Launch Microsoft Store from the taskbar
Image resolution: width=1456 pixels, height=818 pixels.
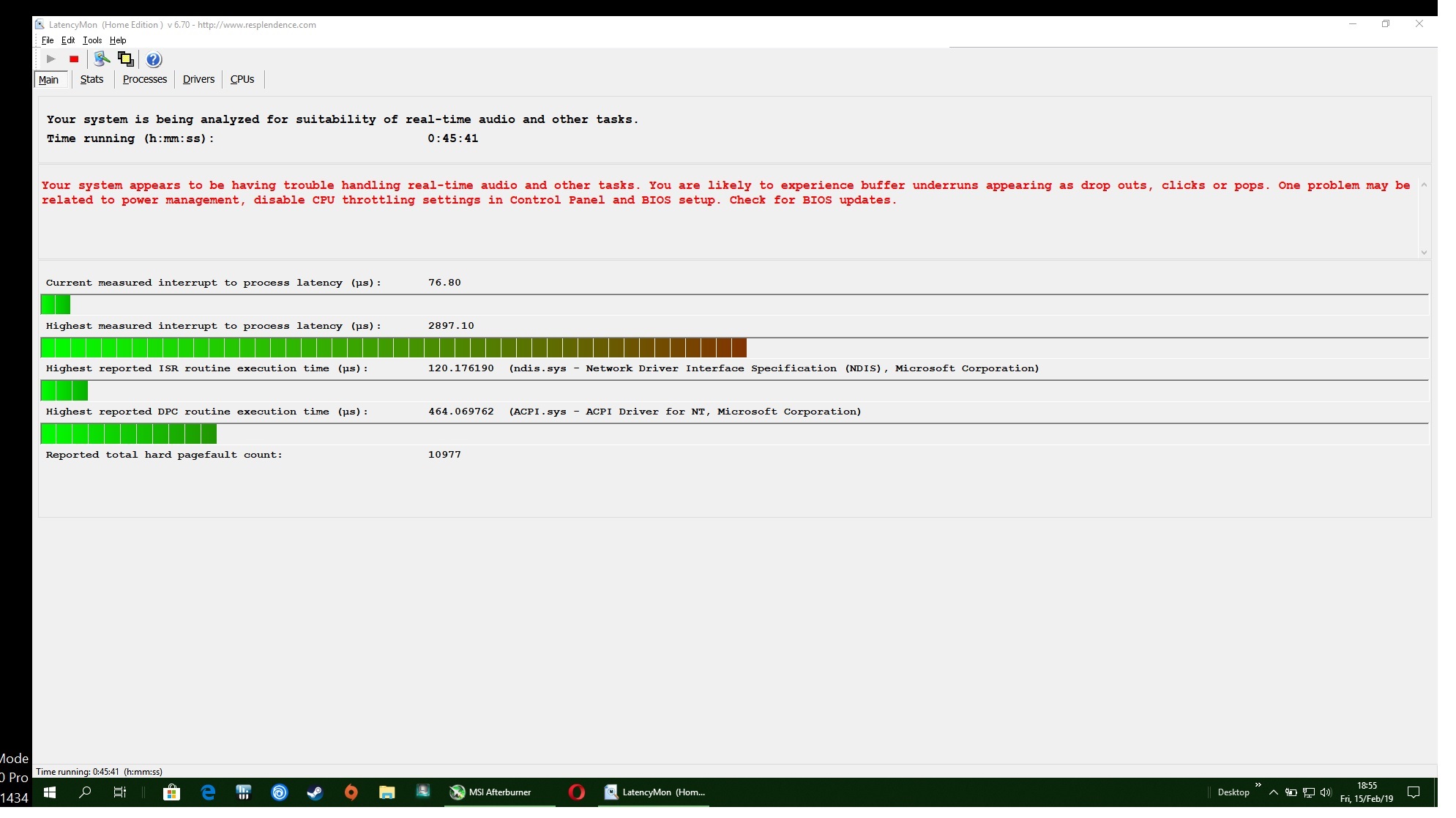pyautogui.click(x=171, y=792)
